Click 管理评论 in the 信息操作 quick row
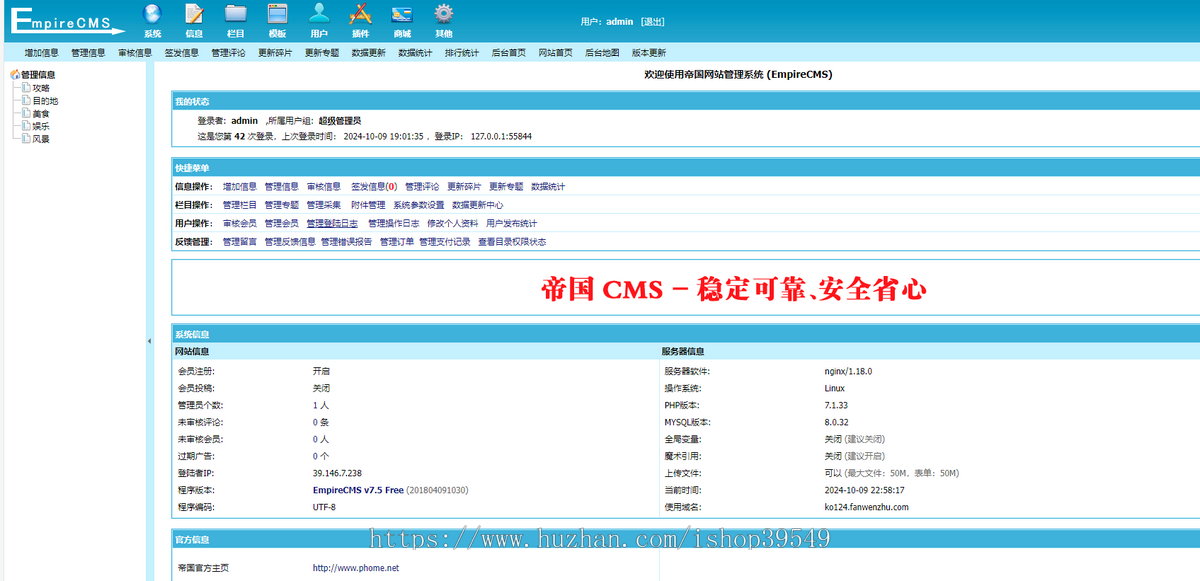This screenshot has height=581, width=1200. [422, 186]
